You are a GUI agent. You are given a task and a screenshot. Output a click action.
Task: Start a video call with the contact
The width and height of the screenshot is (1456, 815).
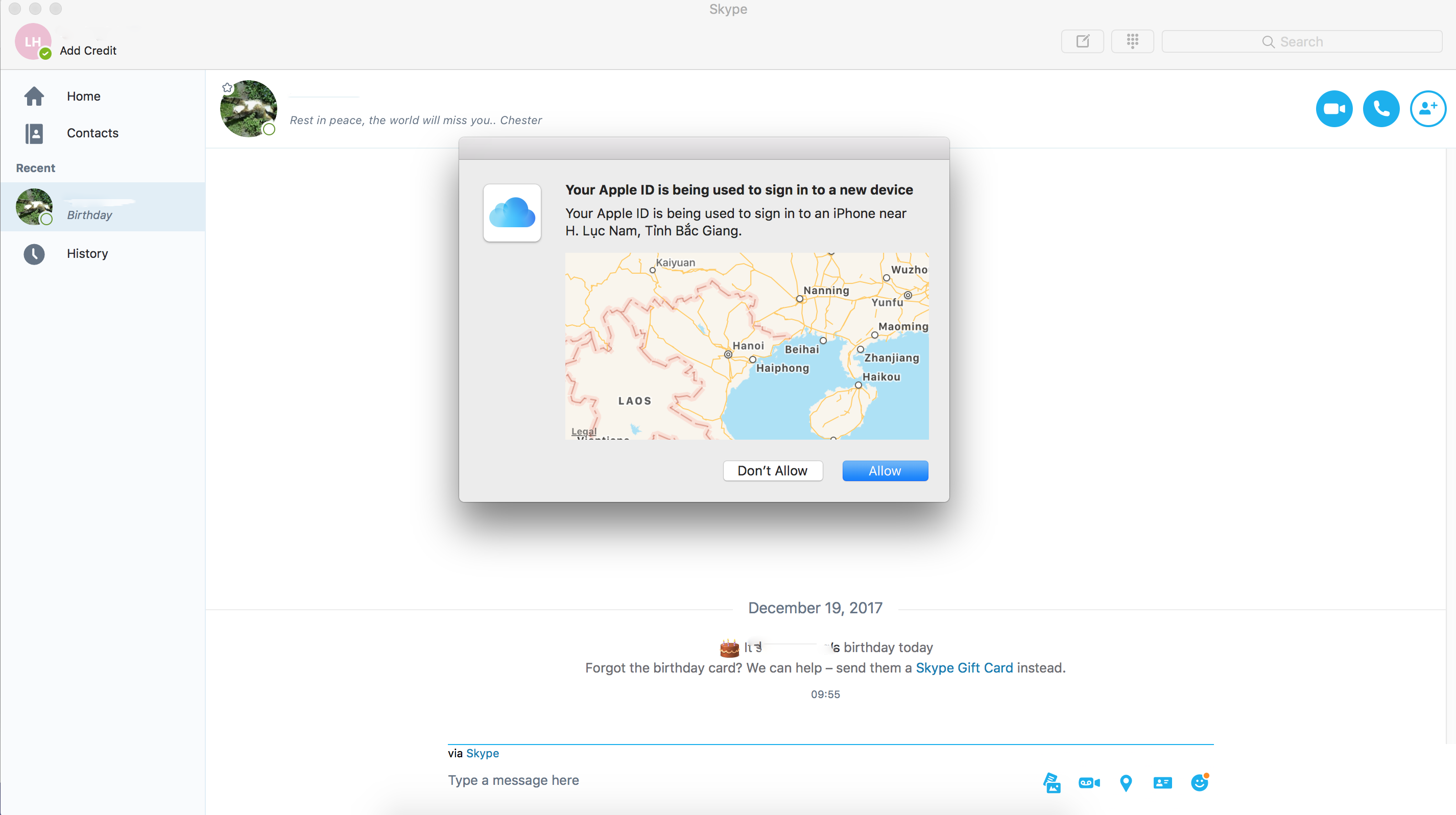1334,109
